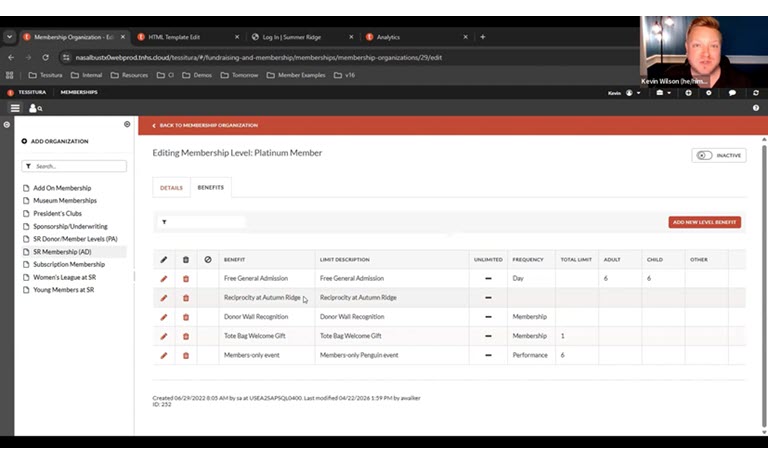768x465 pixels.
Task: Select Add On Membership organization
Action: point(62,188)
